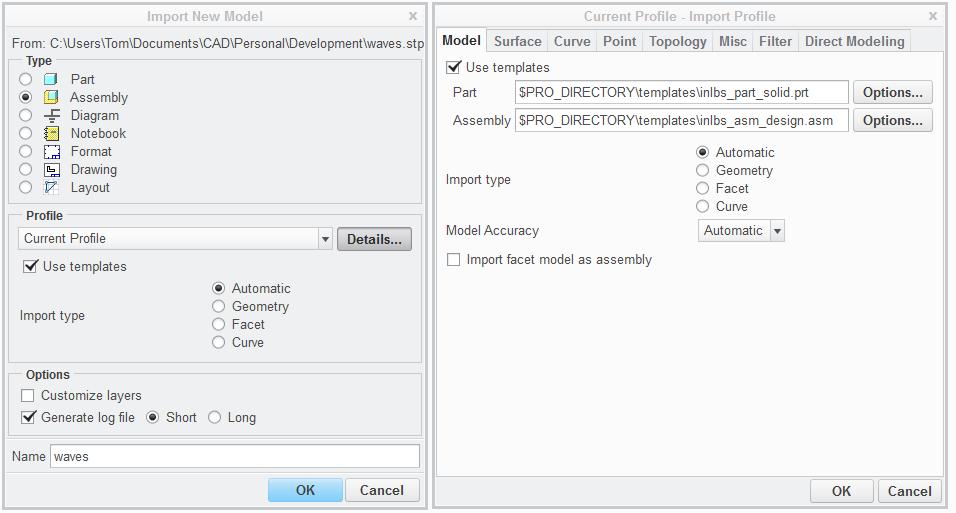Toggle Use templates in Import New Model
Viewport: 956px width, 513px height.
tap(30, 267)
